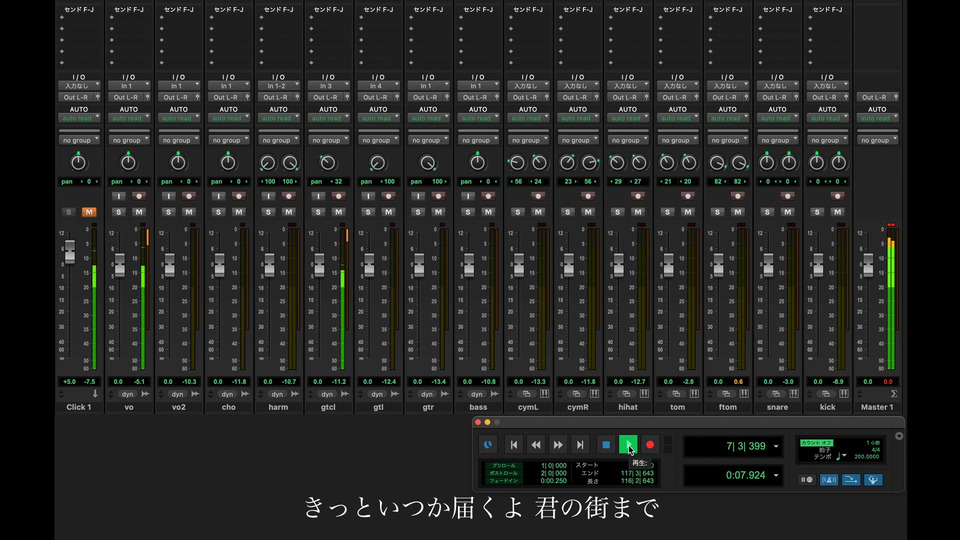Image resolution: width=960 pixels, height=540 pixels.
Task: Click the Stop button in transport
Action: point(605,444)
